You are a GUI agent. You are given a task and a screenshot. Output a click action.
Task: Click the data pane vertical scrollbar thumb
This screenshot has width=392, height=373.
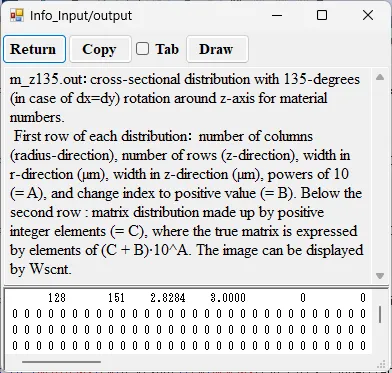click(380, 314)
